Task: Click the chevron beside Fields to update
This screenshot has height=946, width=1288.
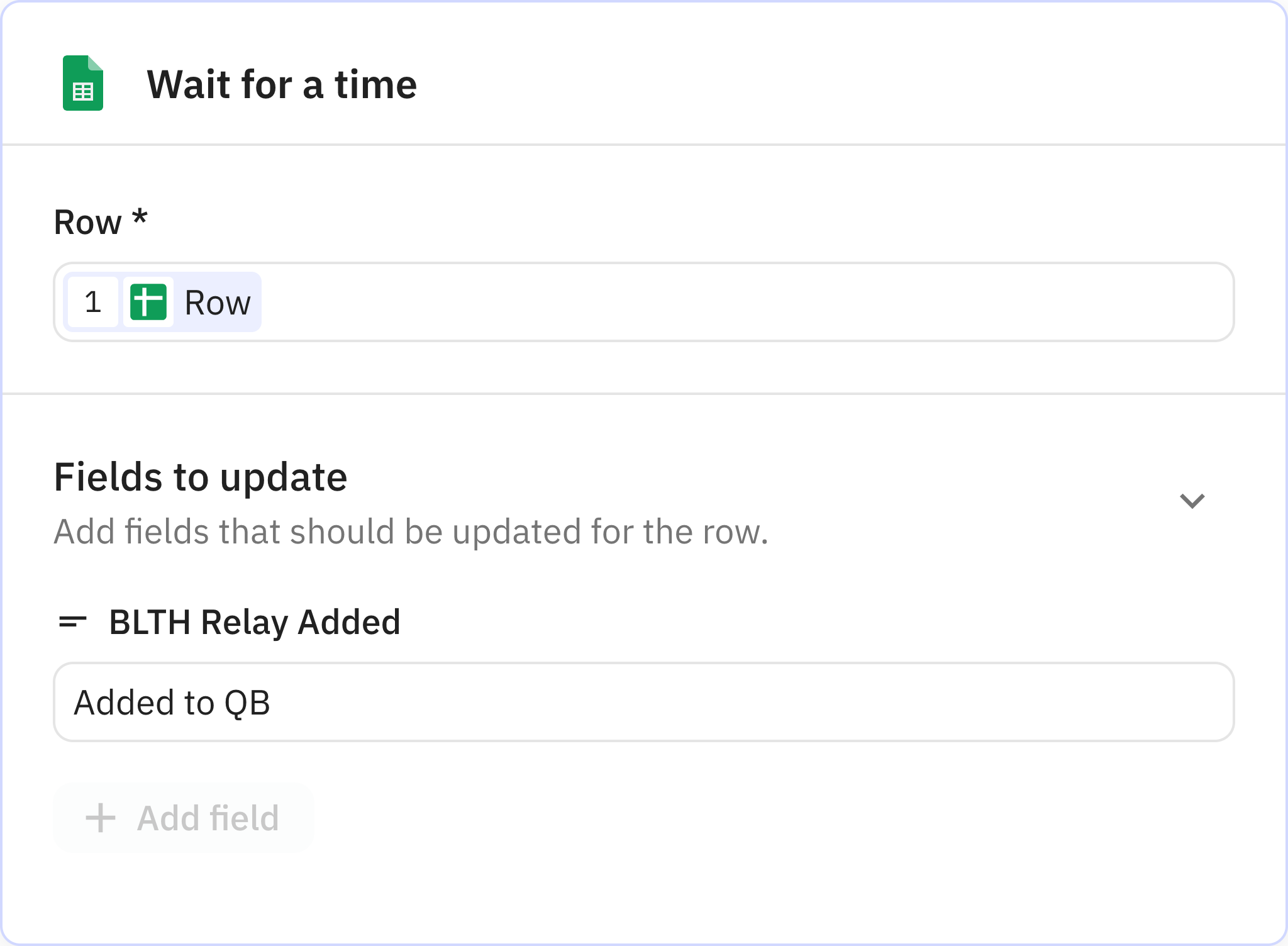Action: (x=1192, y=500)
